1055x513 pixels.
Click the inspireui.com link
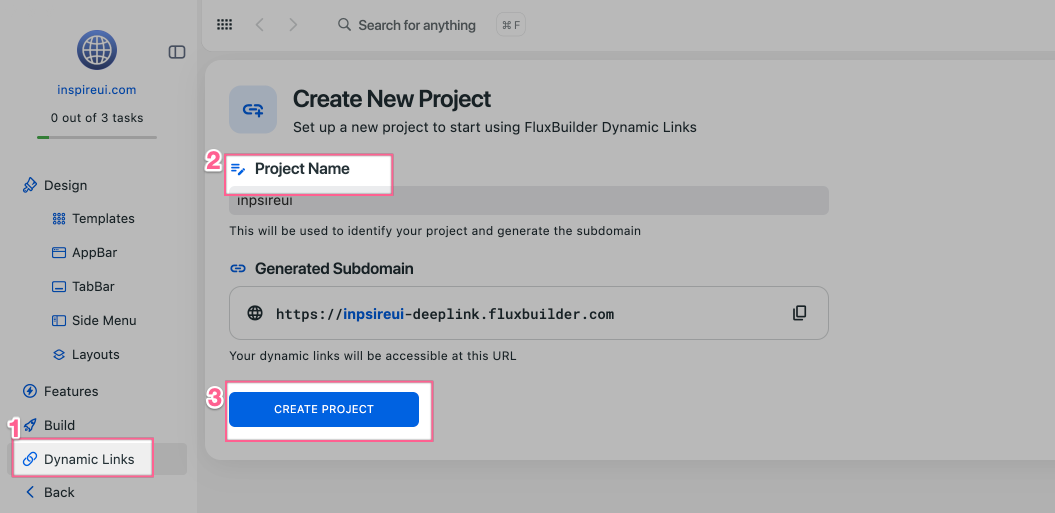click(x=97, y=90)
